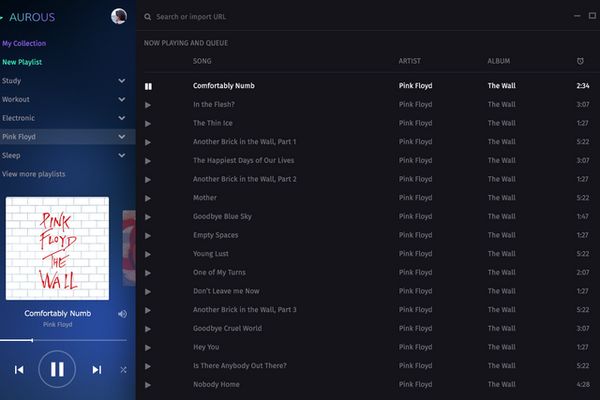Click View more playlists link
The image size is (600, 400).
[x=34, y=174]
